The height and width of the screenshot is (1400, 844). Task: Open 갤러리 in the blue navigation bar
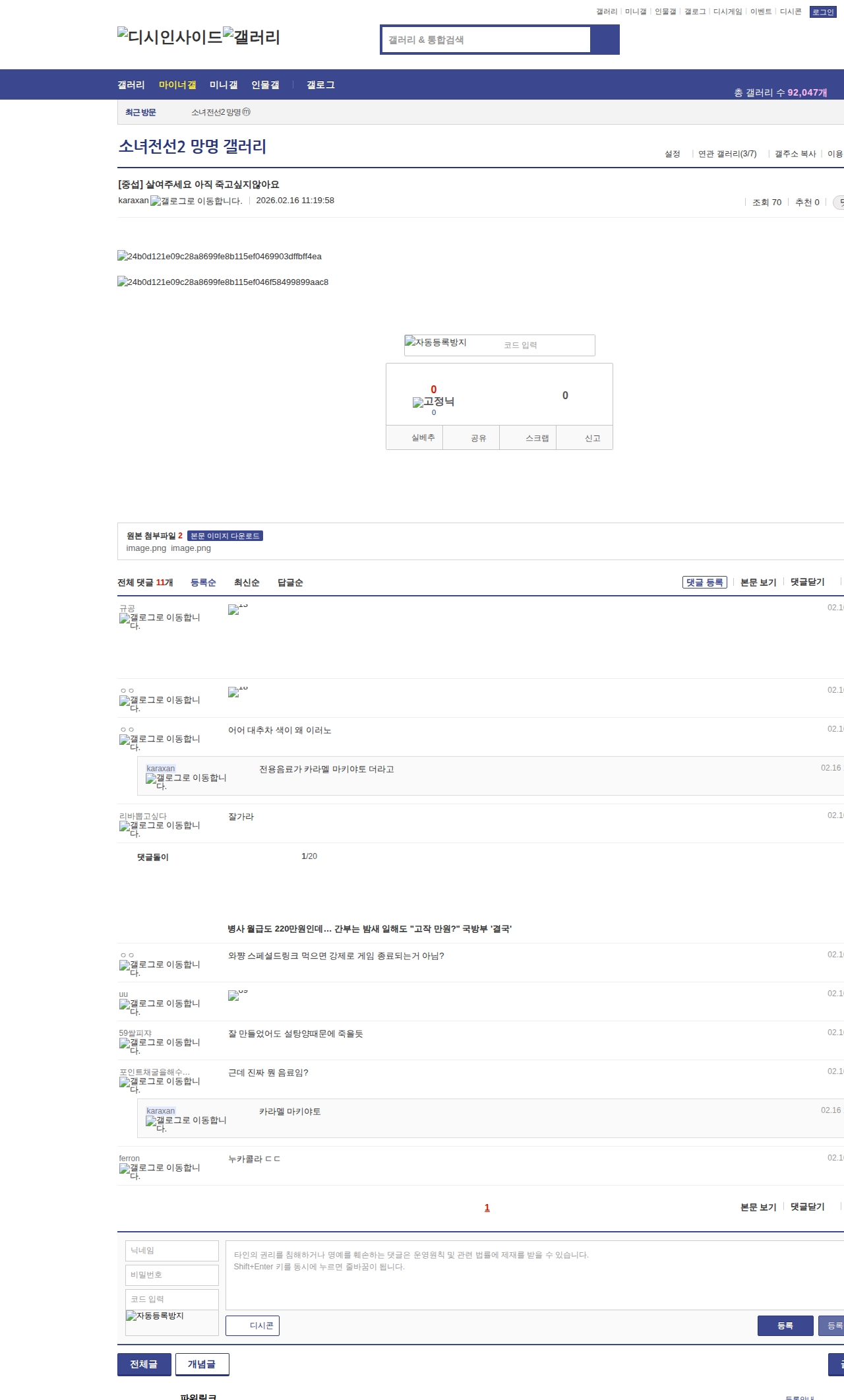(131, 85)
